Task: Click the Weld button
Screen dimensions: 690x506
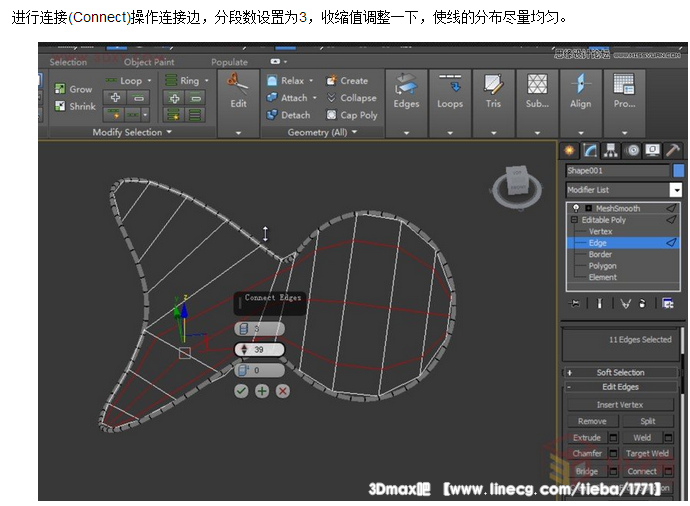Action: pyautogui.click(x=642, y=437)
